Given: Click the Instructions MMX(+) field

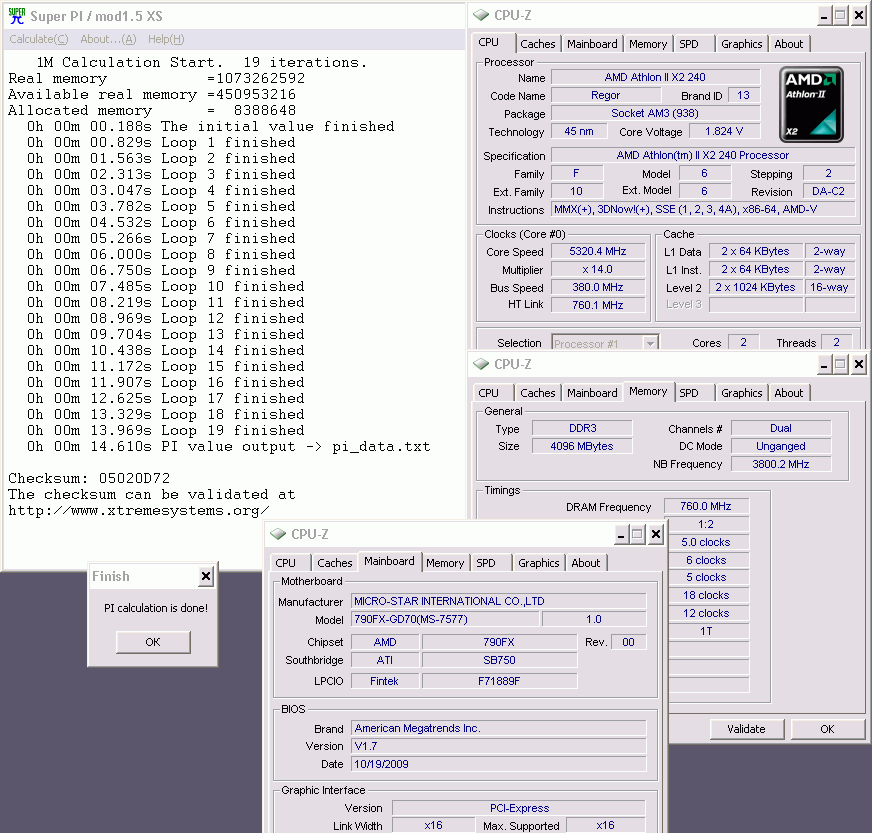Looking at the screenshot, I should pos(703,210).
